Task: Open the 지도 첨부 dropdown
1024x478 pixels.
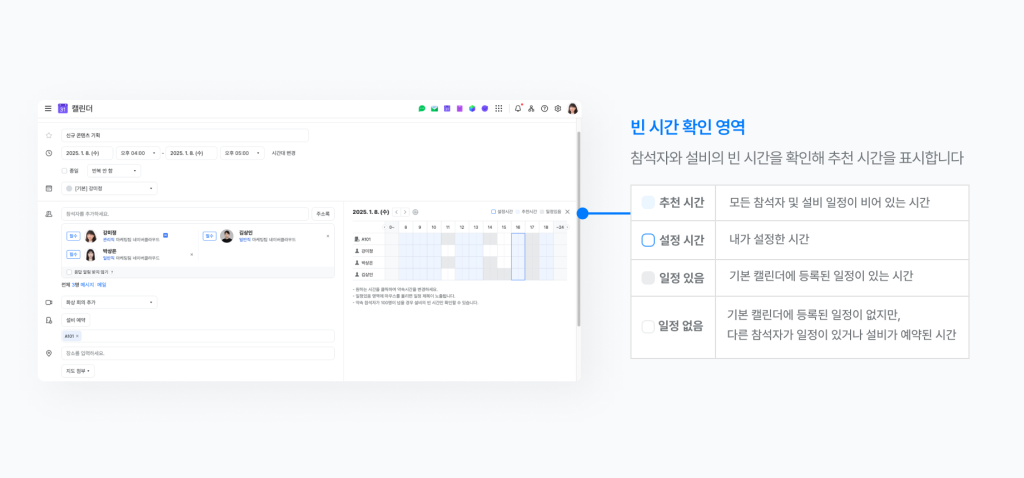Action: tap(78, 371)
